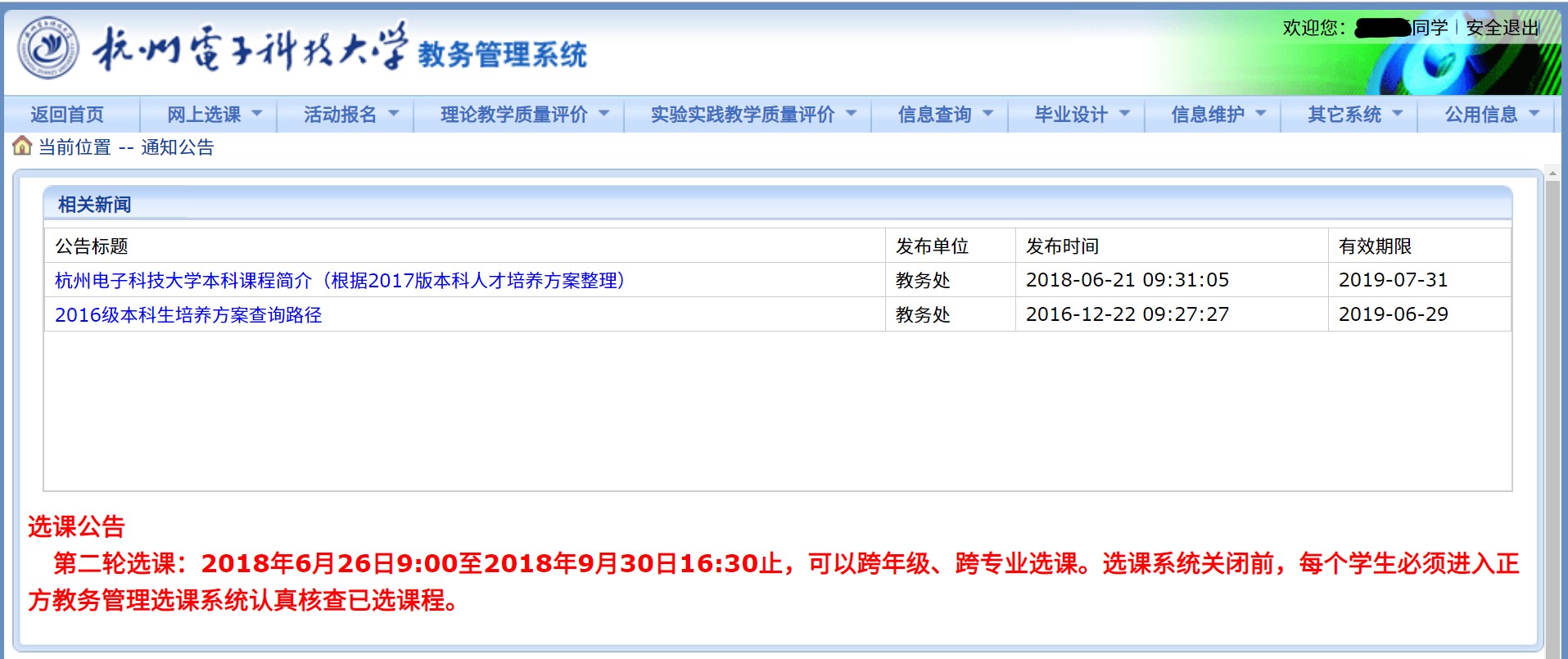Viewport: 1568px width, 659px height.
Task: Expand the 实验实践教学质量评价 dropdown arrow
Action: tap(851, 114)
